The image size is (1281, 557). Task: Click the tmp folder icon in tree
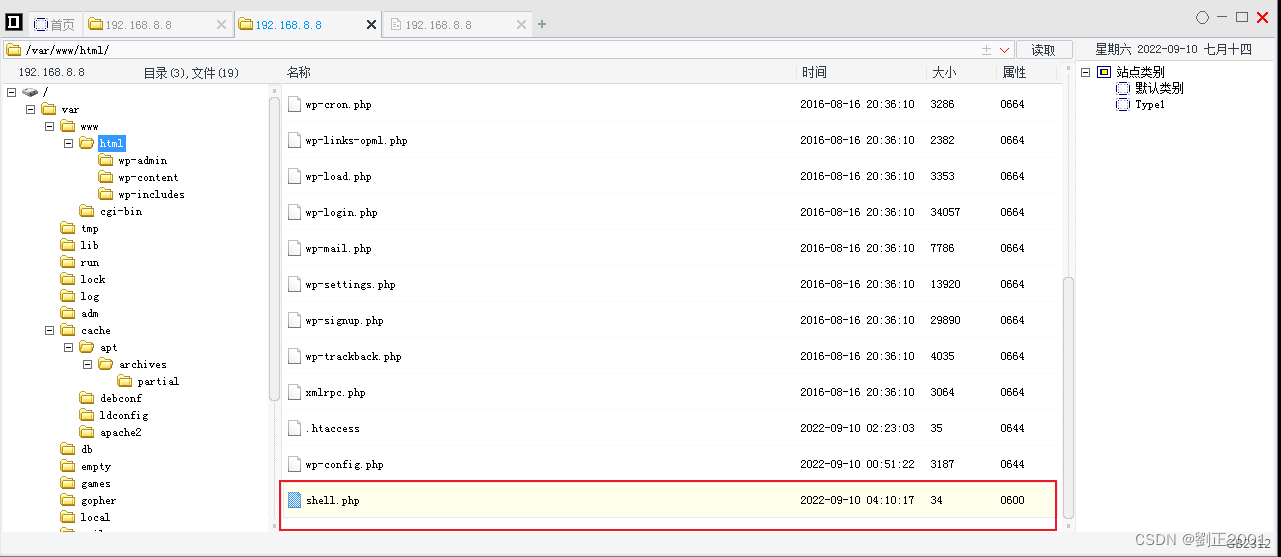click(68, 228)
